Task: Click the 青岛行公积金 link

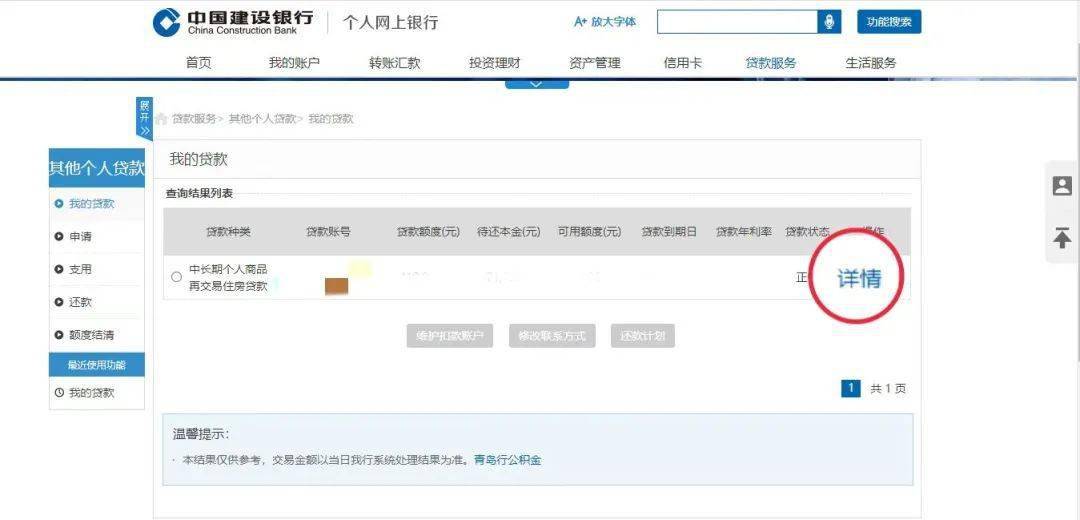Action: (508, 460)
